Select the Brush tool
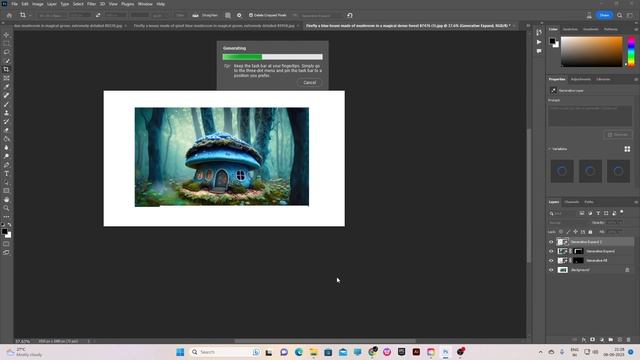Image resolution: width=640 pixels, height=360 pixels. point(6,104)
